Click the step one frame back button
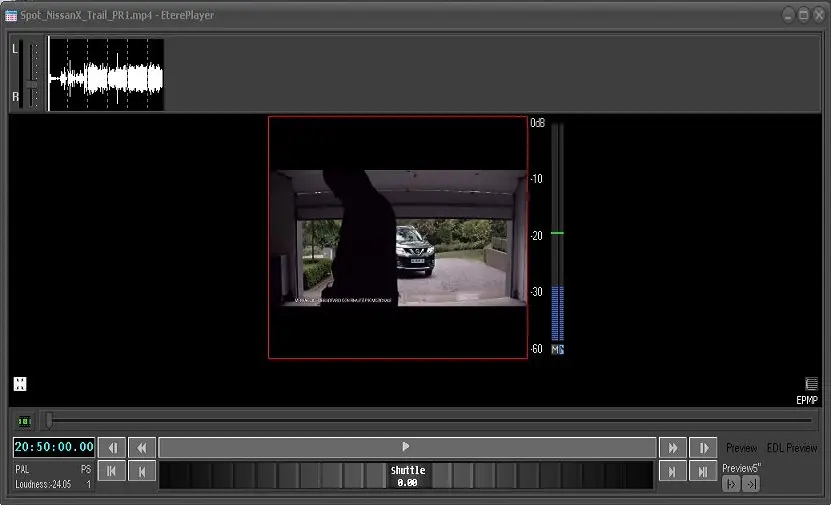Image resolution: width=831 pixels, height=505 pixels. pos(112,448)
